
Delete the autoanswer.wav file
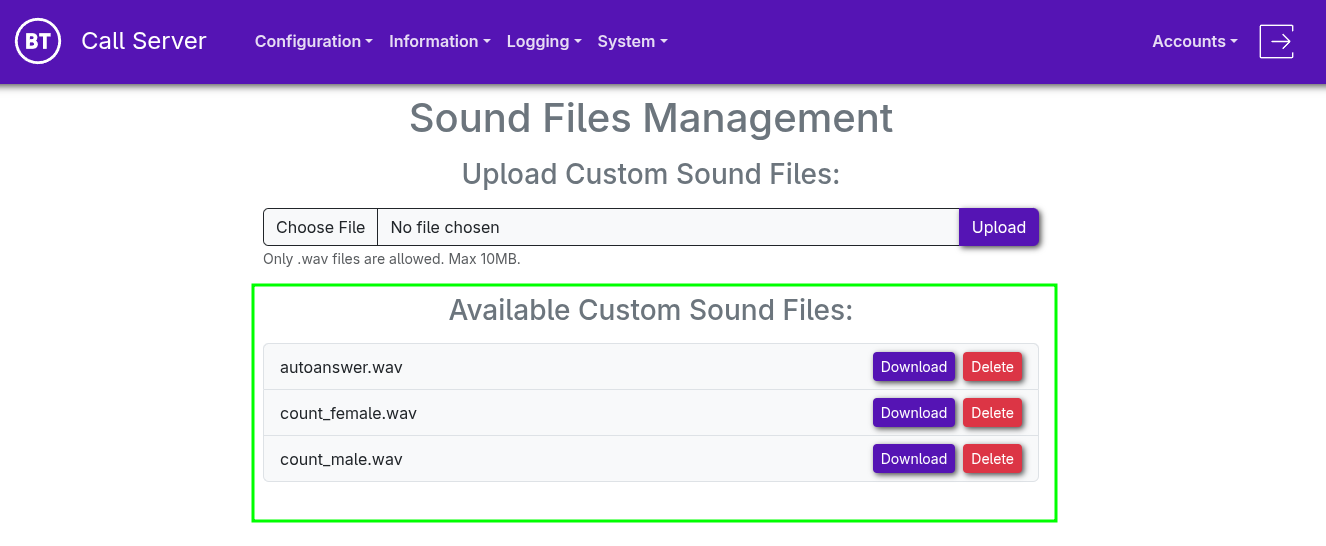tap(992, 367)
